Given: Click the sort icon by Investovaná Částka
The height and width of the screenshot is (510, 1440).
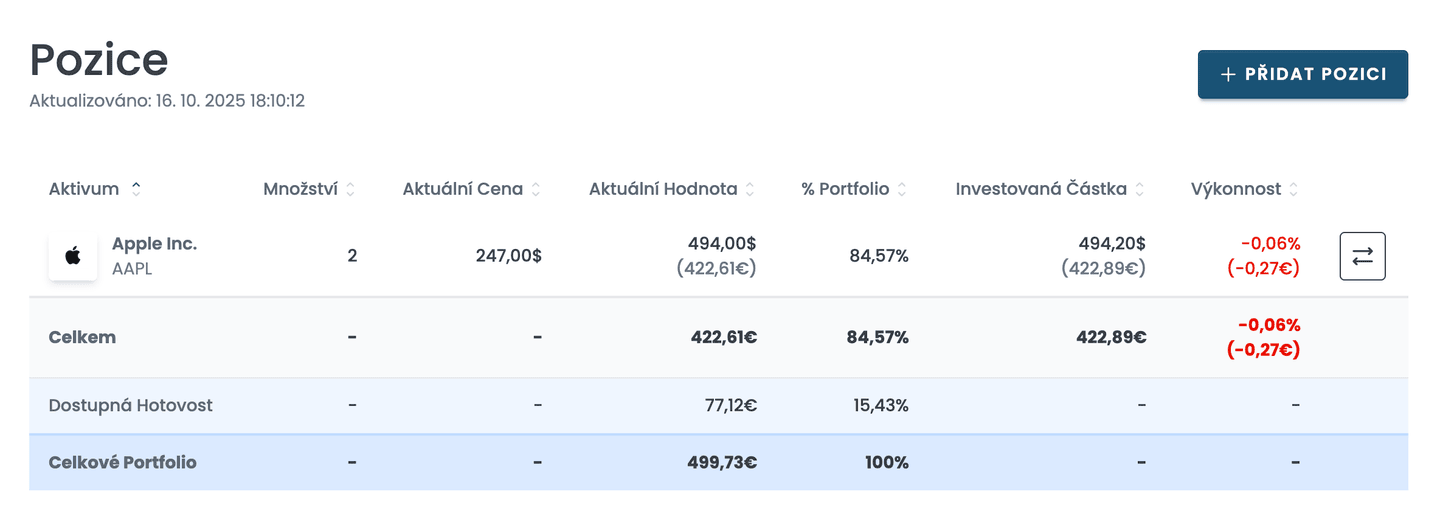Looking at the screenshot, I should pos(1140,189).
